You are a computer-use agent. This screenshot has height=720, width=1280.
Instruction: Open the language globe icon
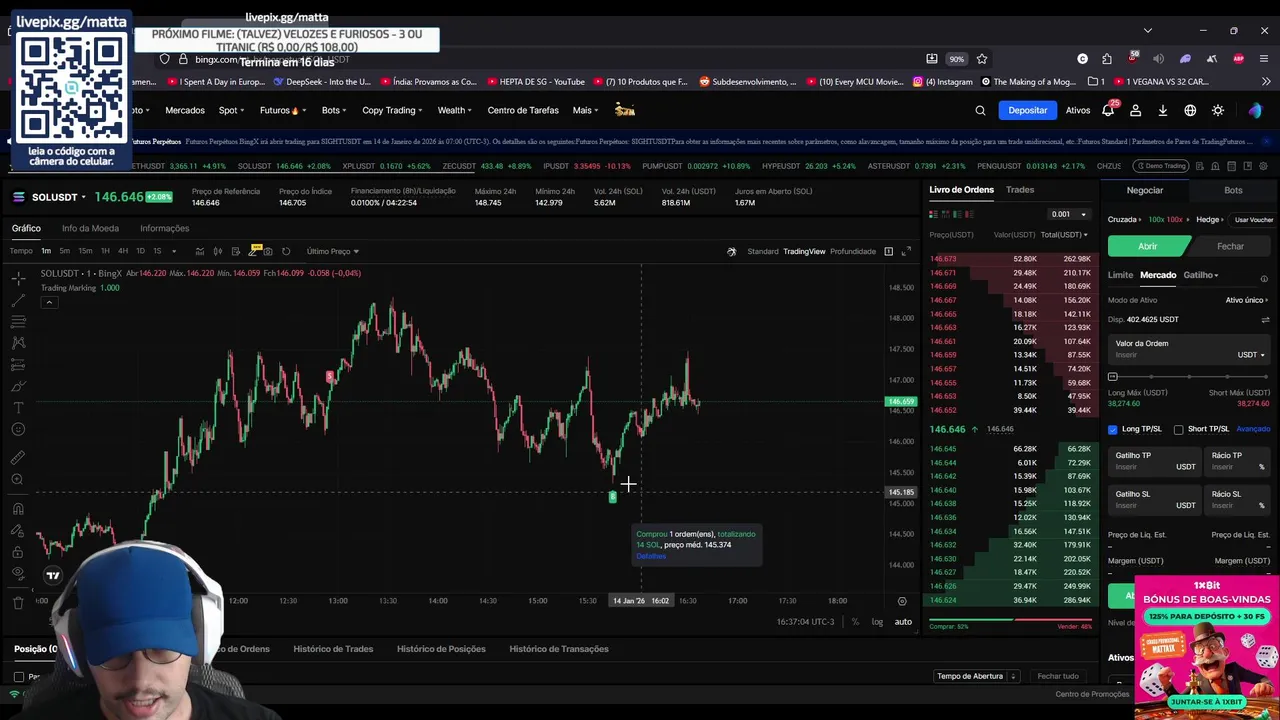(x=1190, y=111)
